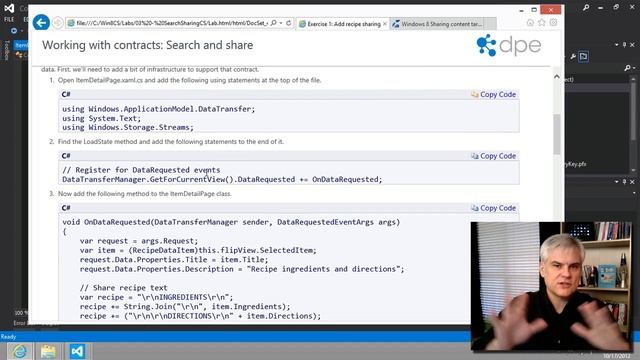
Task: Open a new browser tab
Action: [x=491, y=24]
